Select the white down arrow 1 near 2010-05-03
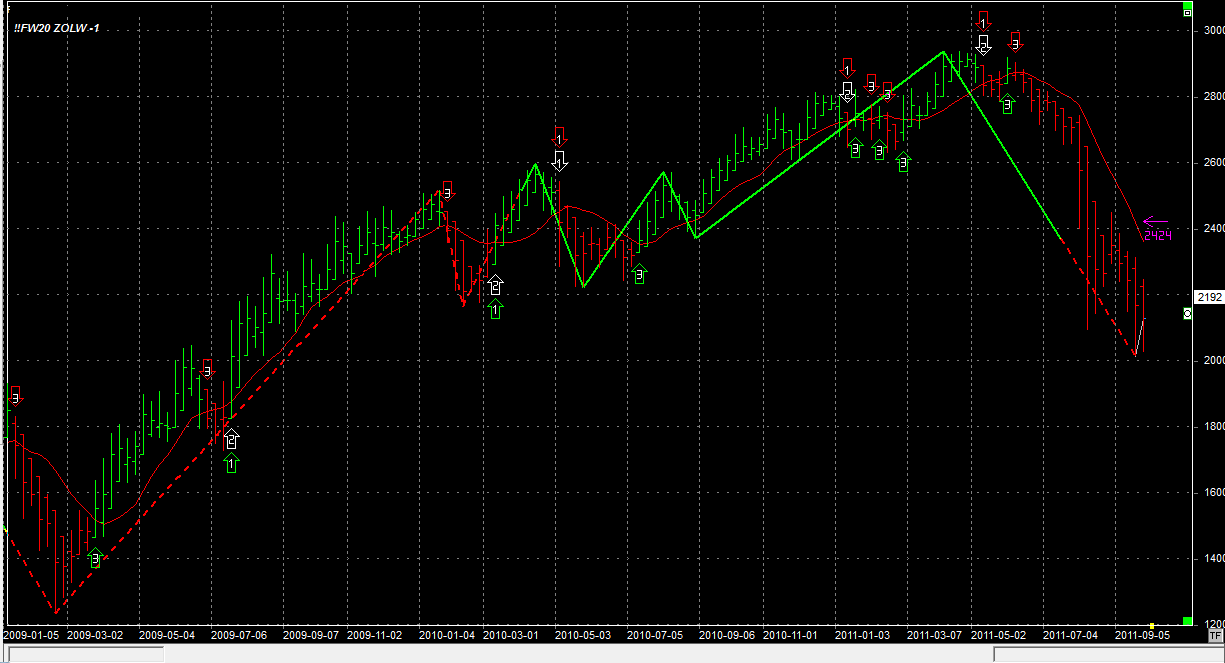Screen dimensions: 1225x663 (x=560, y=160)
